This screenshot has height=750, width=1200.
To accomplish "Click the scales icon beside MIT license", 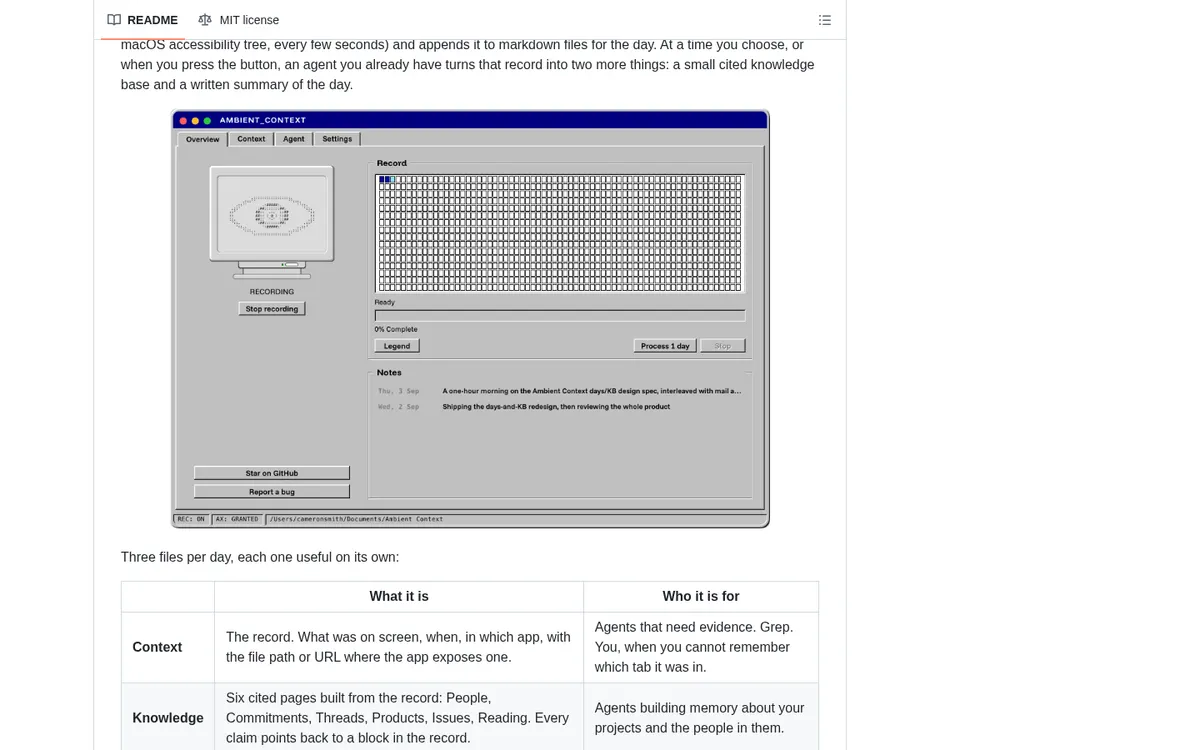I will (205, 20).
